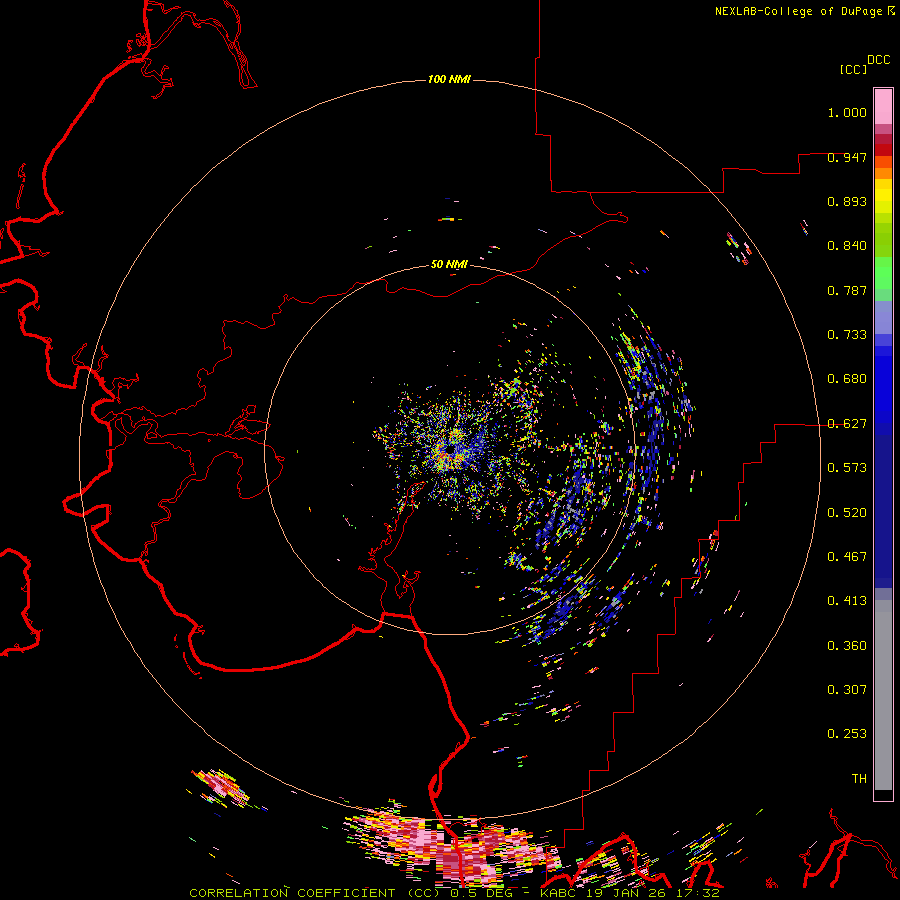900x900 pixels.
Task: Click the 0.520 scale value
Action: pos(847,513)
